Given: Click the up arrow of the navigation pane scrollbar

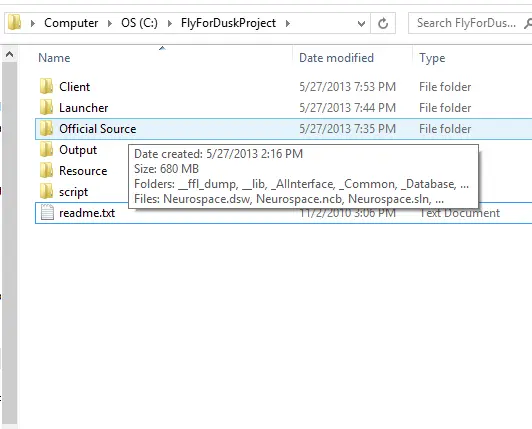Looking at the screenshot, I should 10,54.
